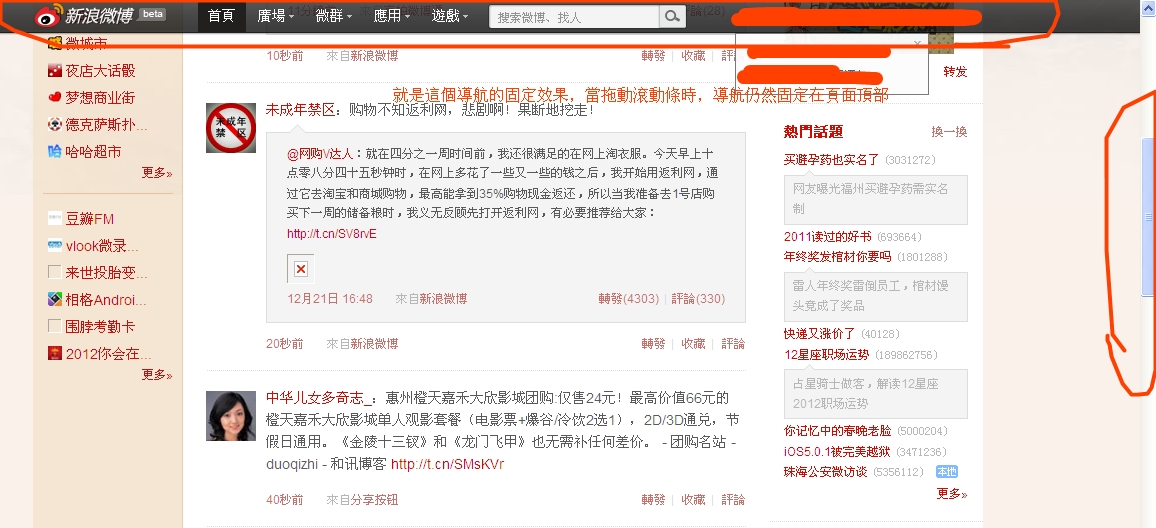Open the 围脖考勤卡 app icon
Screen dimensions: 1156x528
click(x=55, y=326)
